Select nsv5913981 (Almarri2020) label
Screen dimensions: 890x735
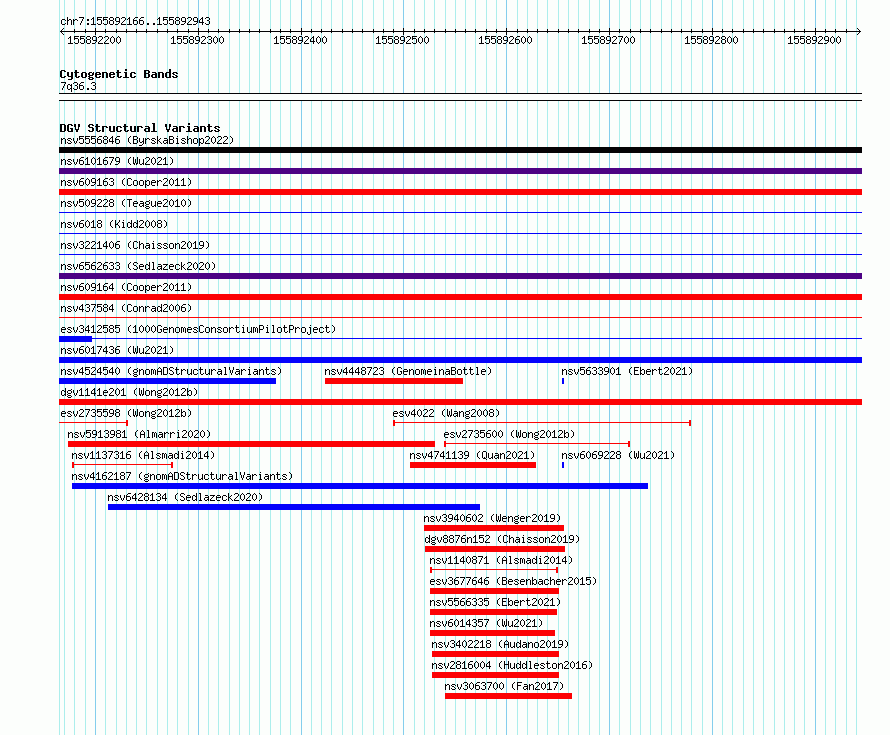(139, 434)
